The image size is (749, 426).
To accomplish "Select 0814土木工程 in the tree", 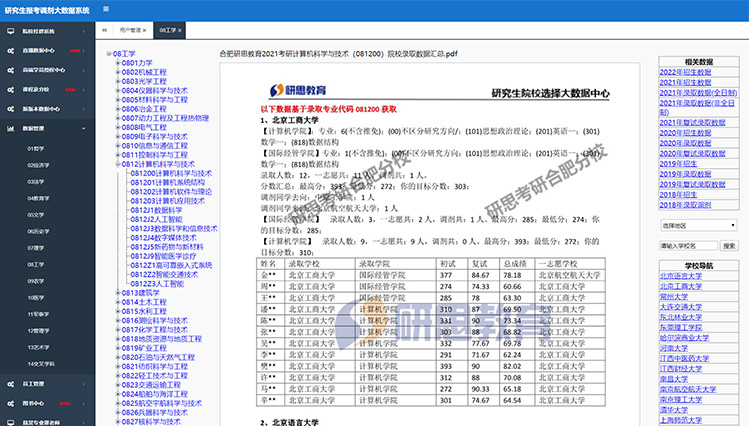I will coord(144,302).
